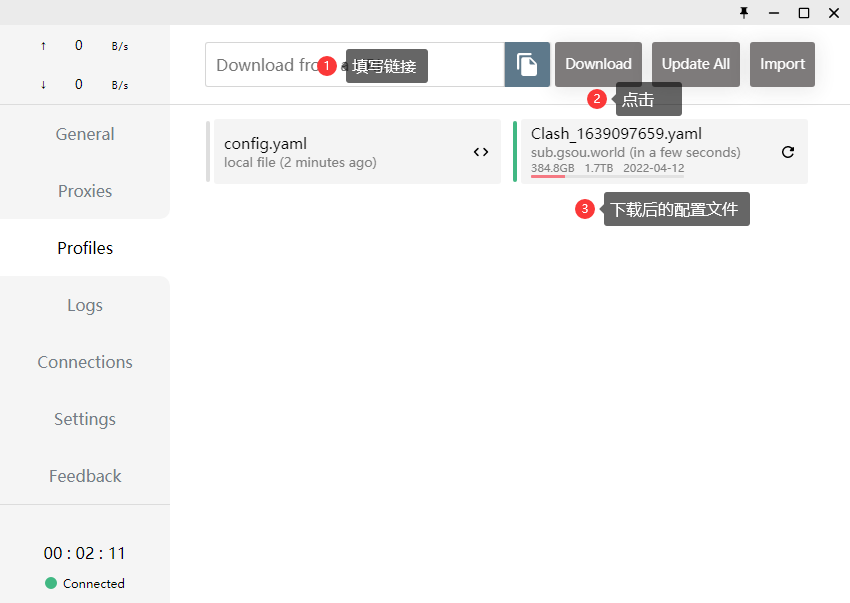This screenshot has width=850, height=603.
Task: Open the Settings page
Action: click(85, 419)
